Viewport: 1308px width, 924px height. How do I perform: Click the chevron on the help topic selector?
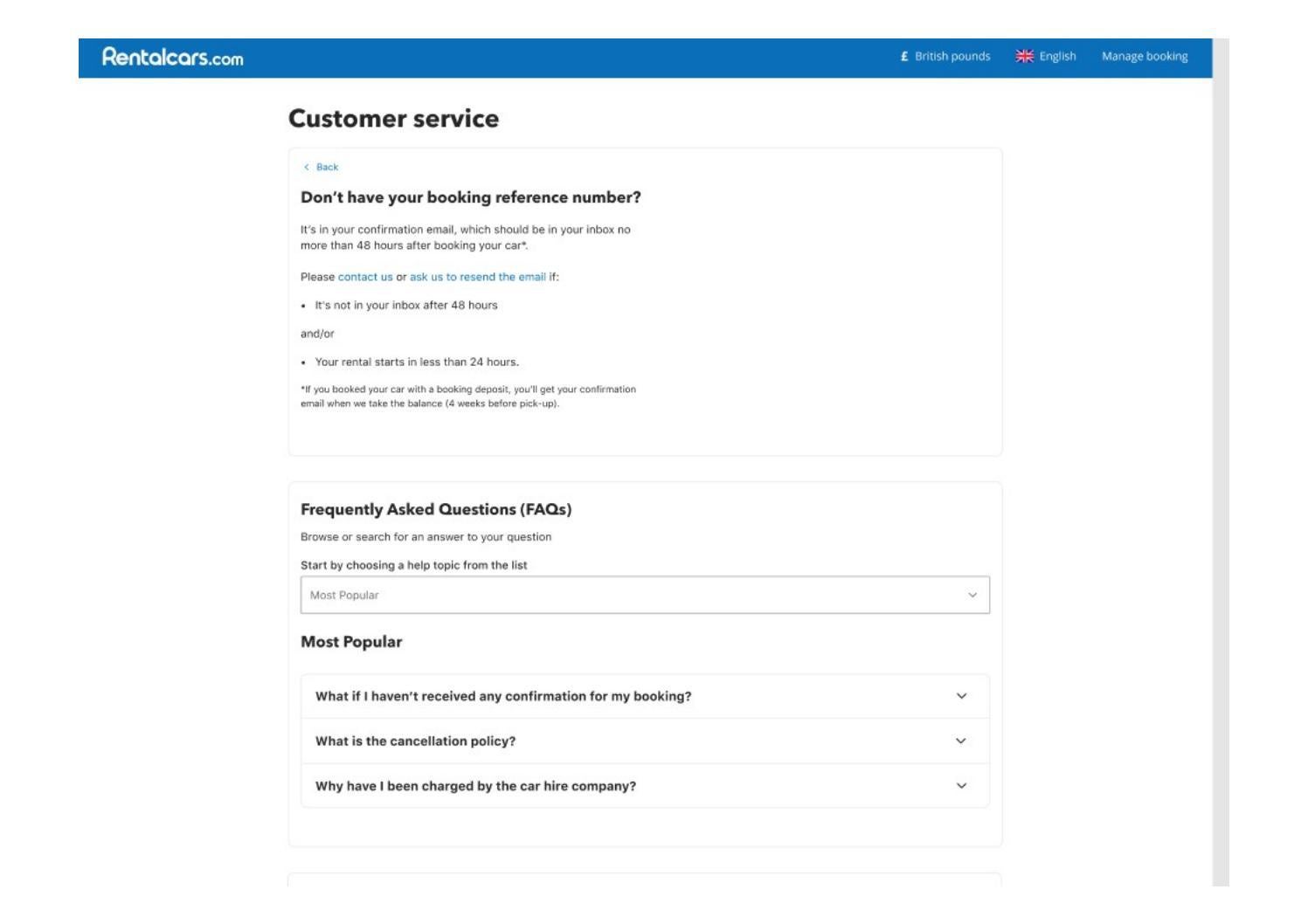click(x=972, y=595)
